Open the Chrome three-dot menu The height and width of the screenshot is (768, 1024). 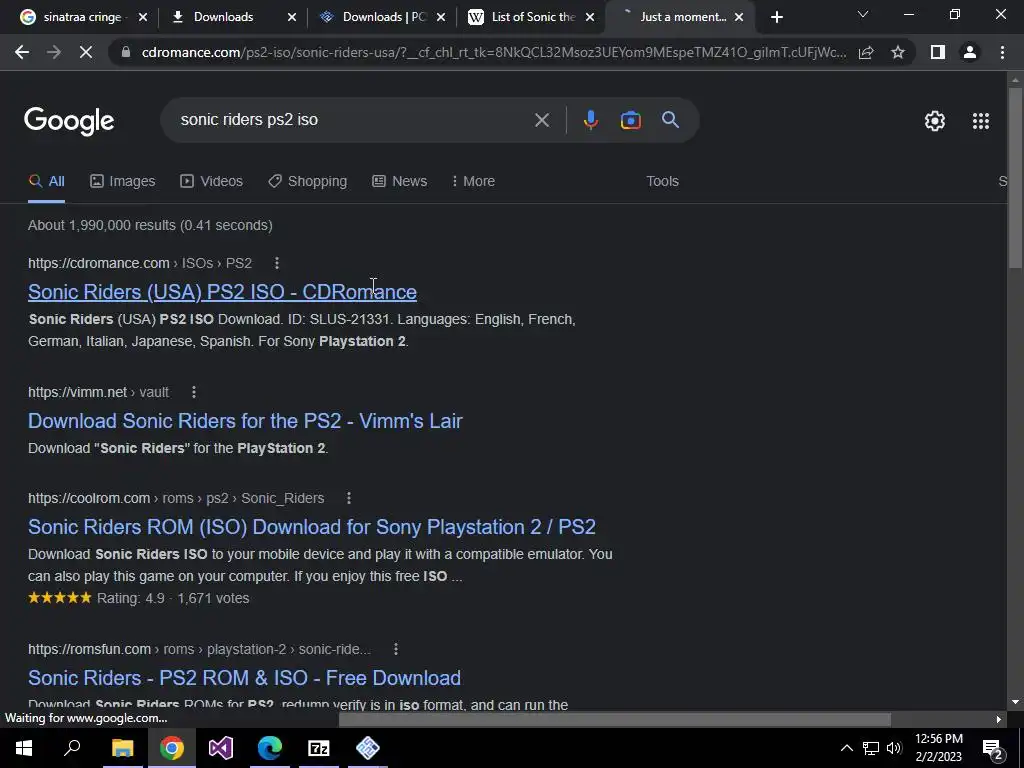1002,52
